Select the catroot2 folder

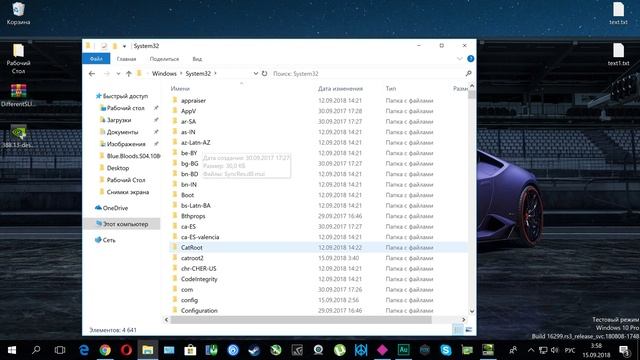[x=192, y=258]
